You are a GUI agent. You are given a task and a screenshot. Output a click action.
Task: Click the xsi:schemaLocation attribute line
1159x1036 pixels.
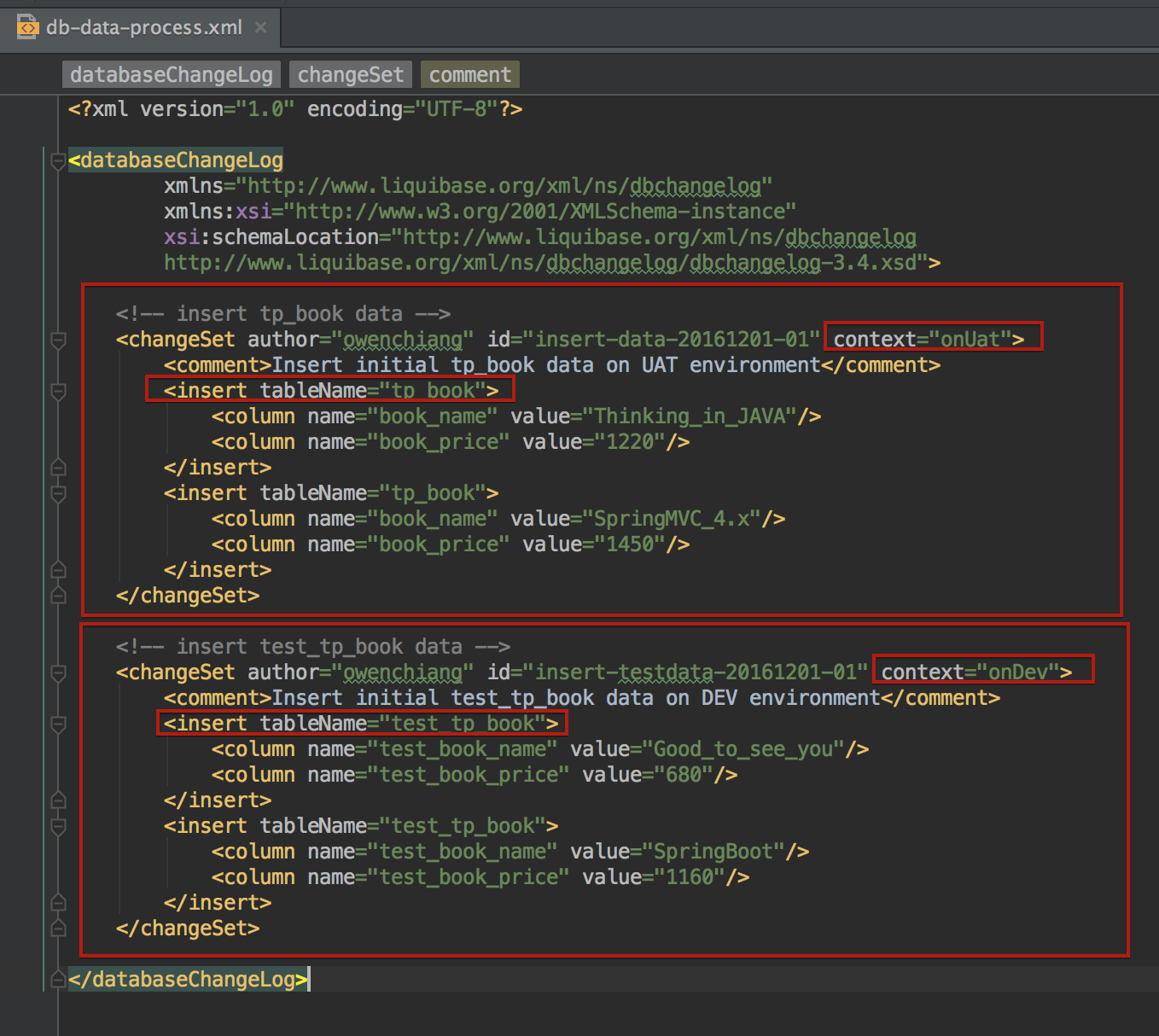pos(540,237)
